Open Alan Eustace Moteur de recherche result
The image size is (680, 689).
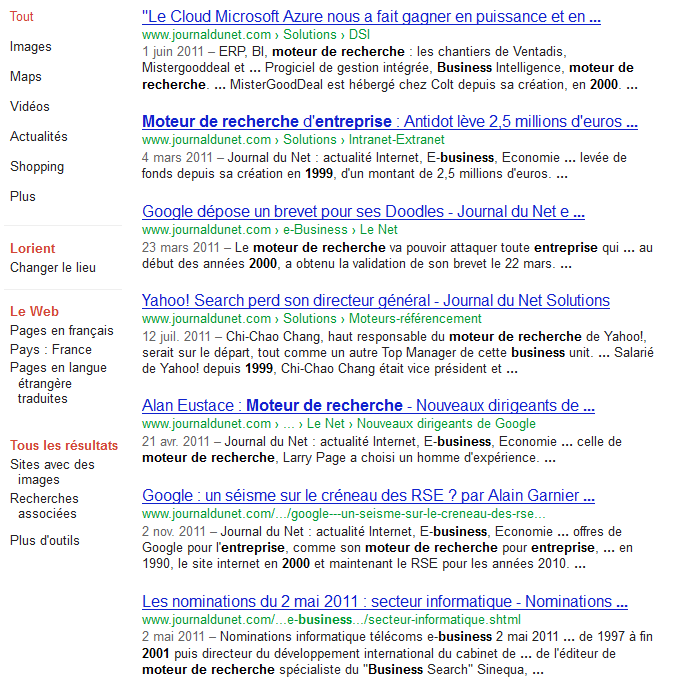pyautogui.click(x=368, y=406)
